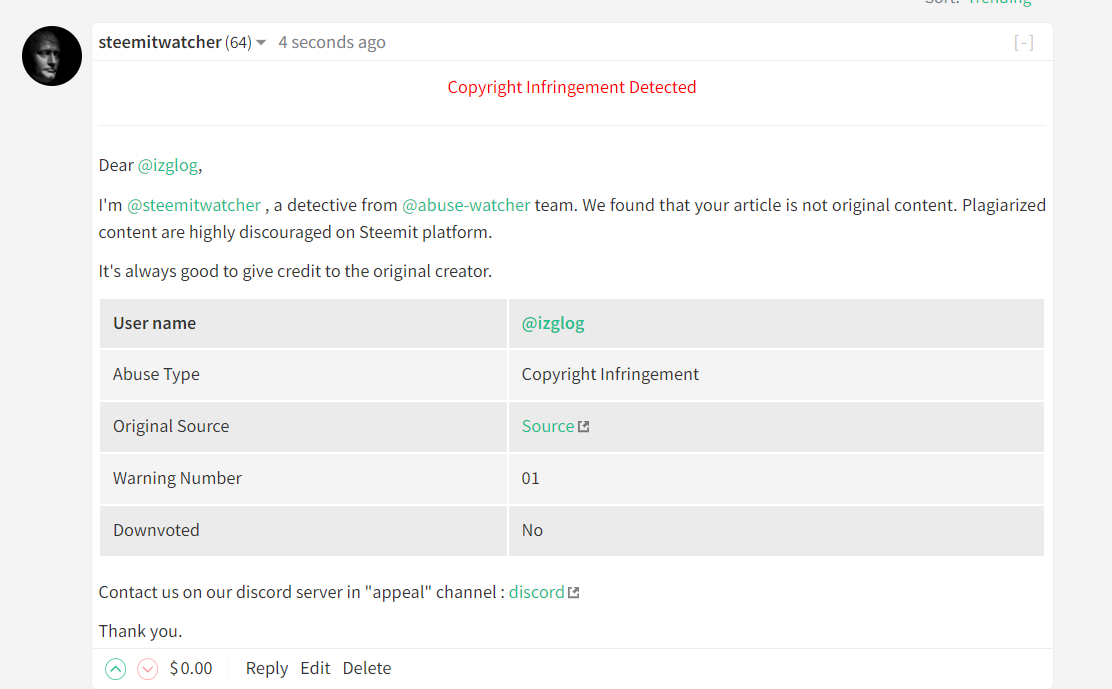The image size is (1112, 689).
Task: Reply to the comment
Action: click(x=267, y=668)
